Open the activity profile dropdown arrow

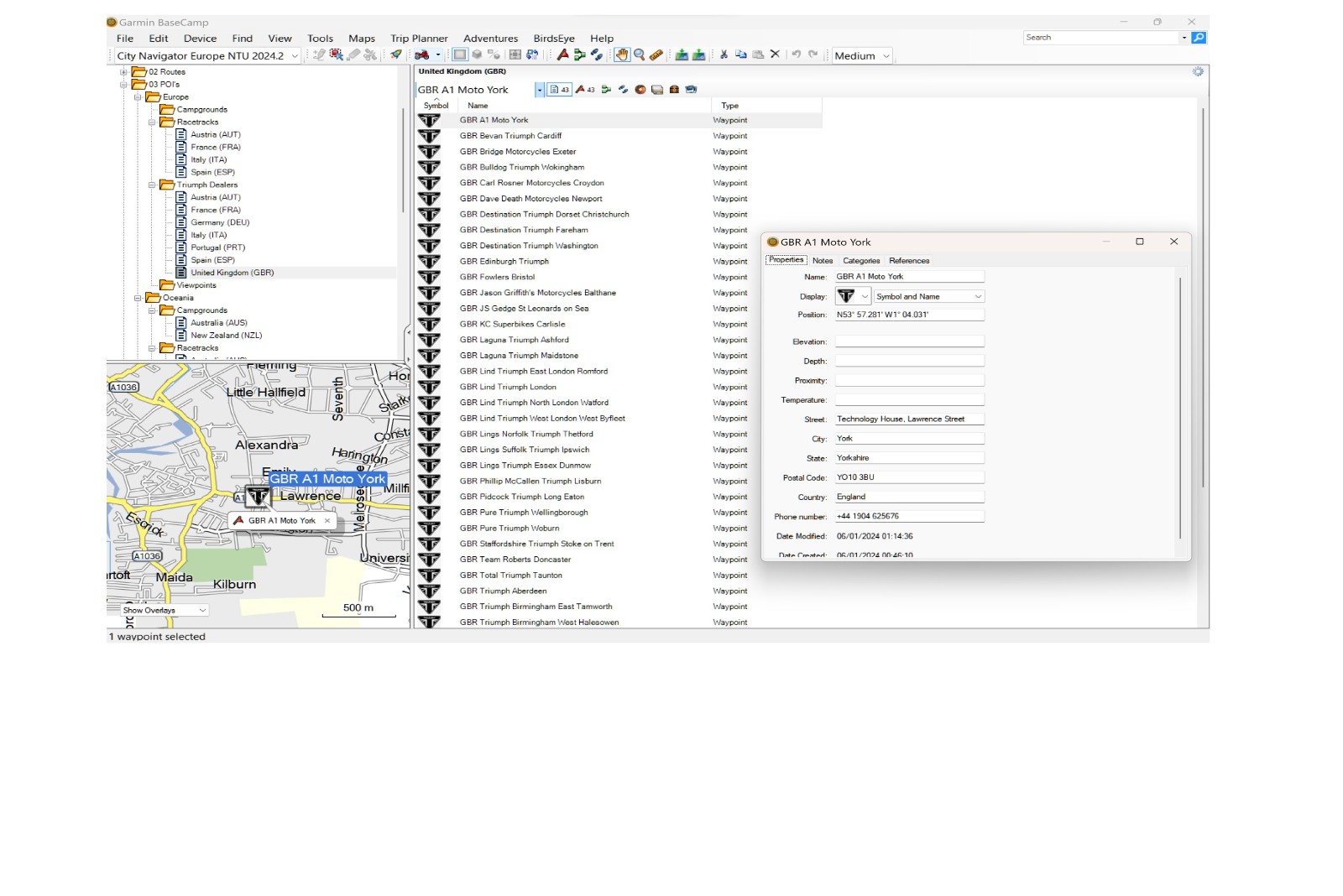438,55
